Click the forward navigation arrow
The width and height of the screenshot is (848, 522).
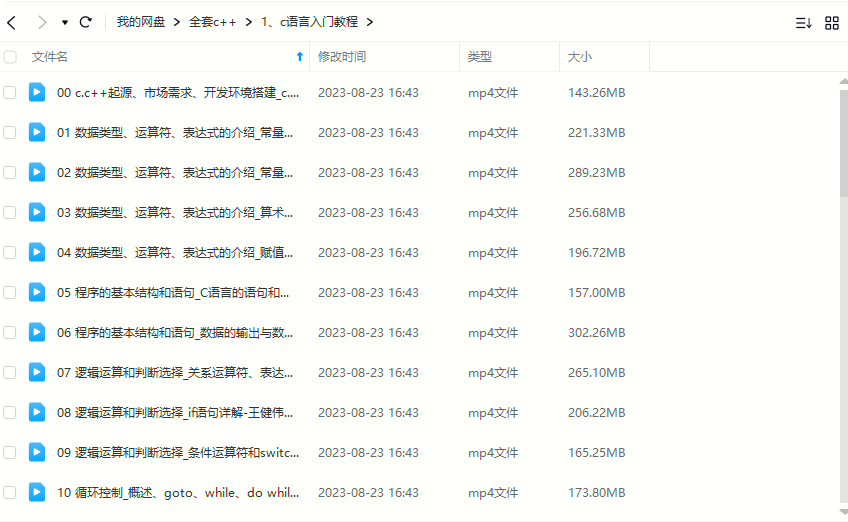coord(41,22)
